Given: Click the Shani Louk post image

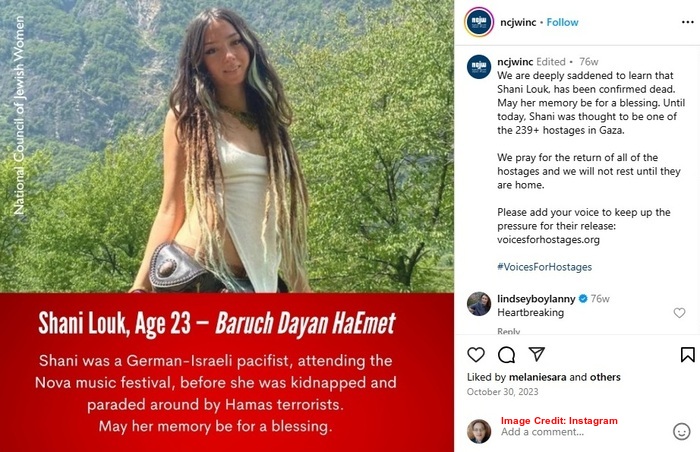Looking at the screenshot, I should click(x=227, y=226).
